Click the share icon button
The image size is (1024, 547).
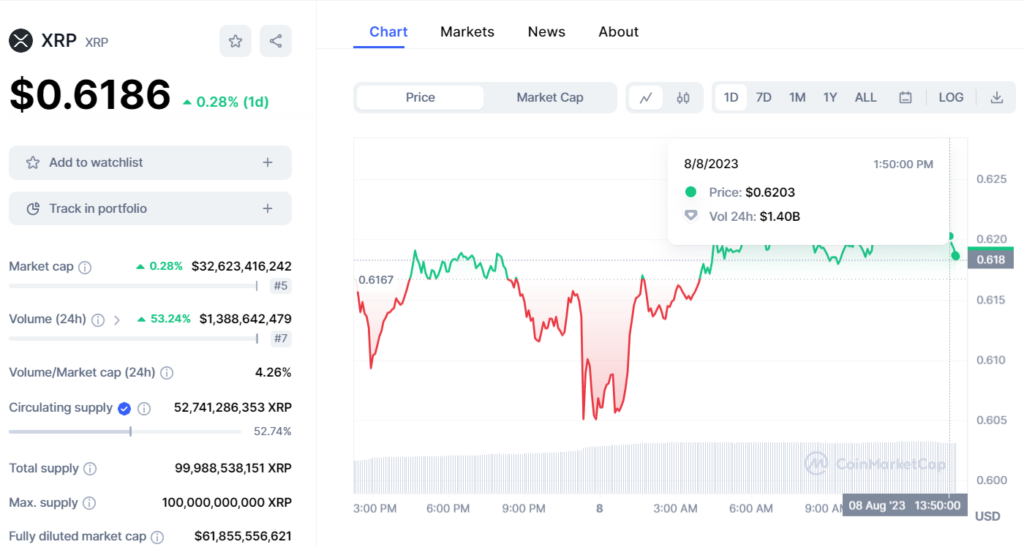pyautogui.click(x=276, y=41)
